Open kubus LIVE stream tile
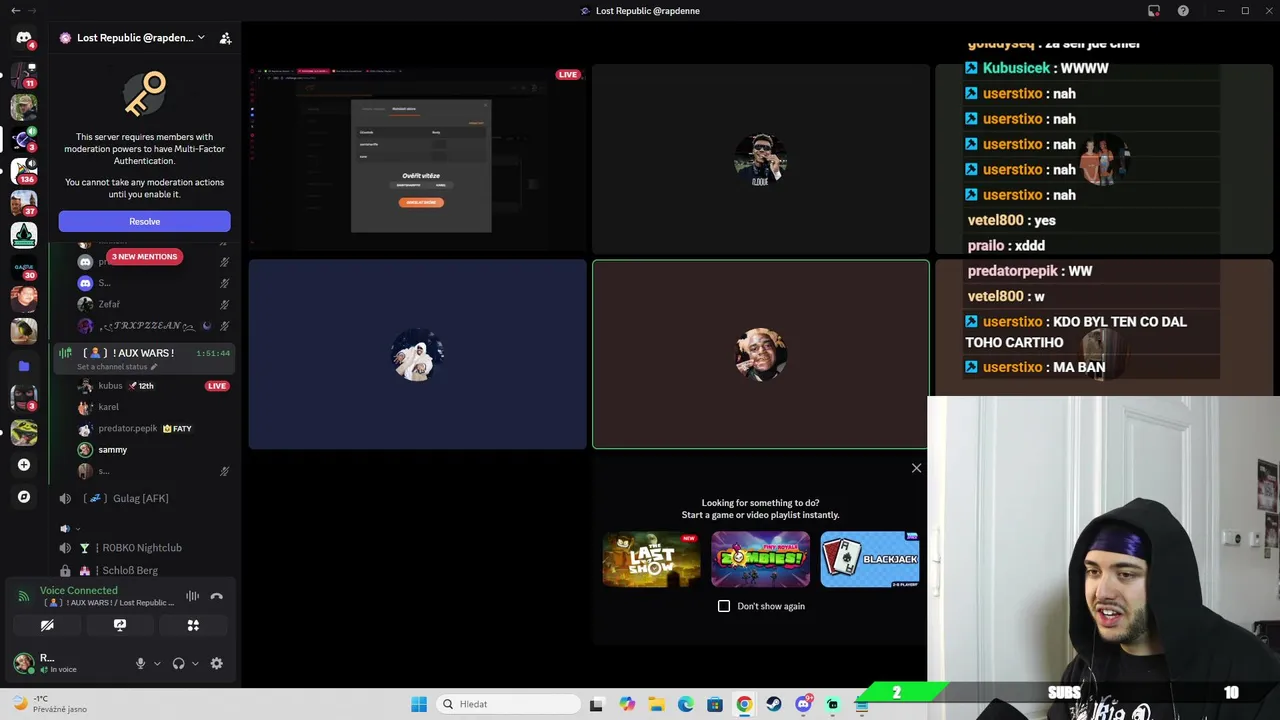1280x720 pixels. point(417,159)
